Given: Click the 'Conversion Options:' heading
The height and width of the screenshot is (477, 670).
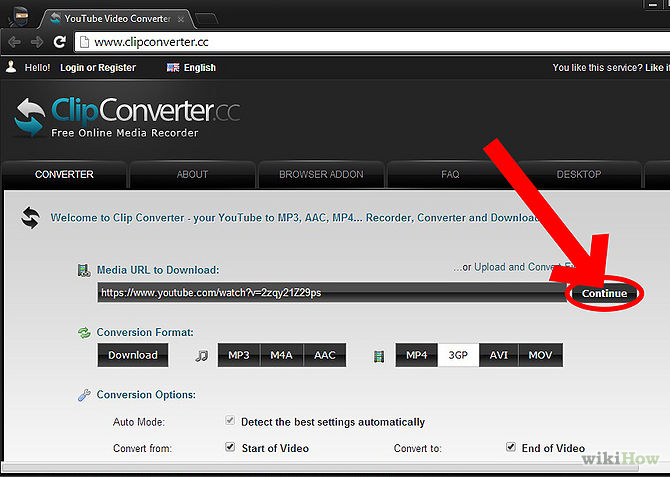Looking at the screenshot, I should pyautogui.click(x=146, y=395).
